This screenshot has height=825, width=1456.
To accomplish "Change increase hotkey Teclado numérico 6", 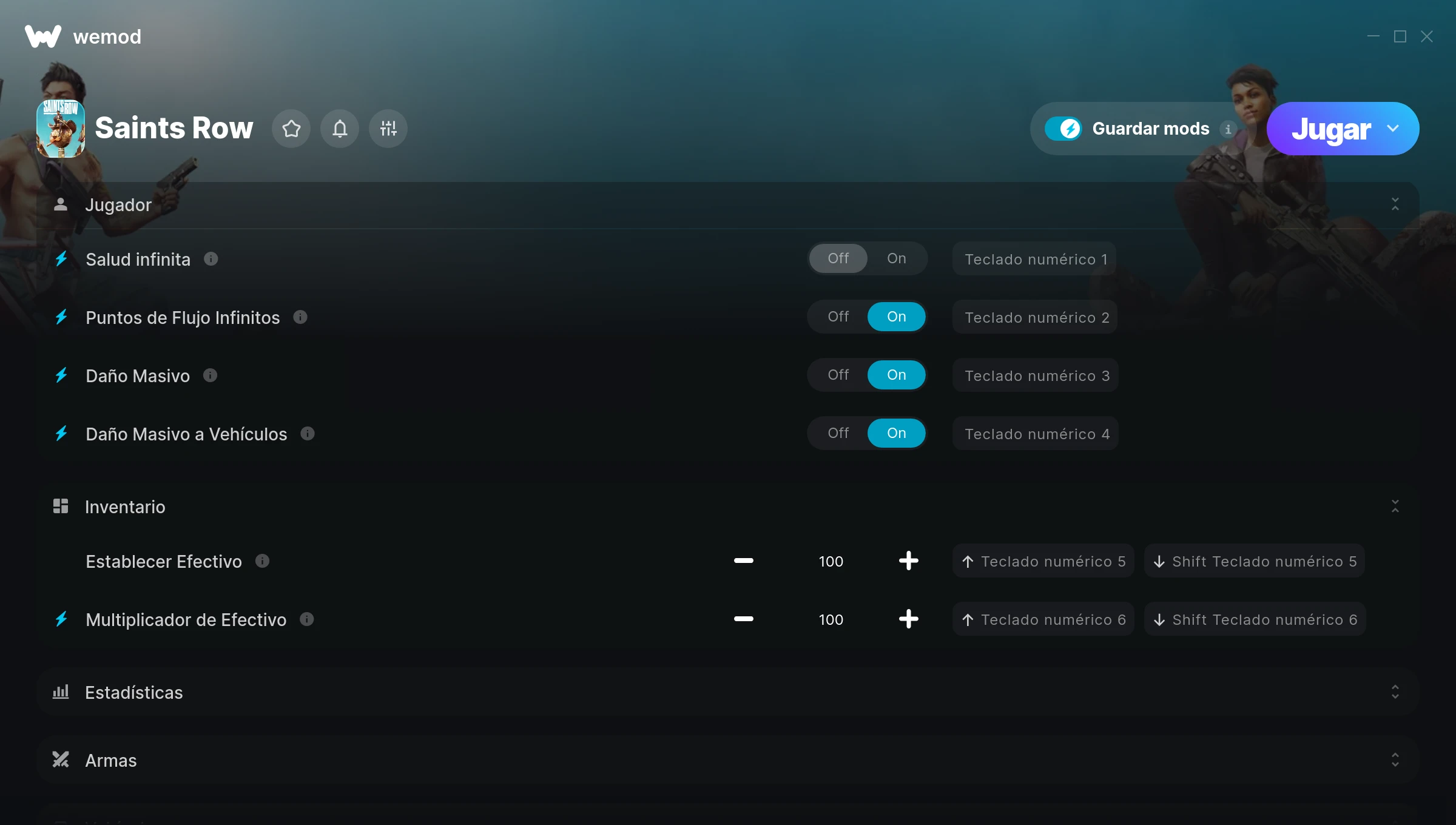I will click(1043, 619).
